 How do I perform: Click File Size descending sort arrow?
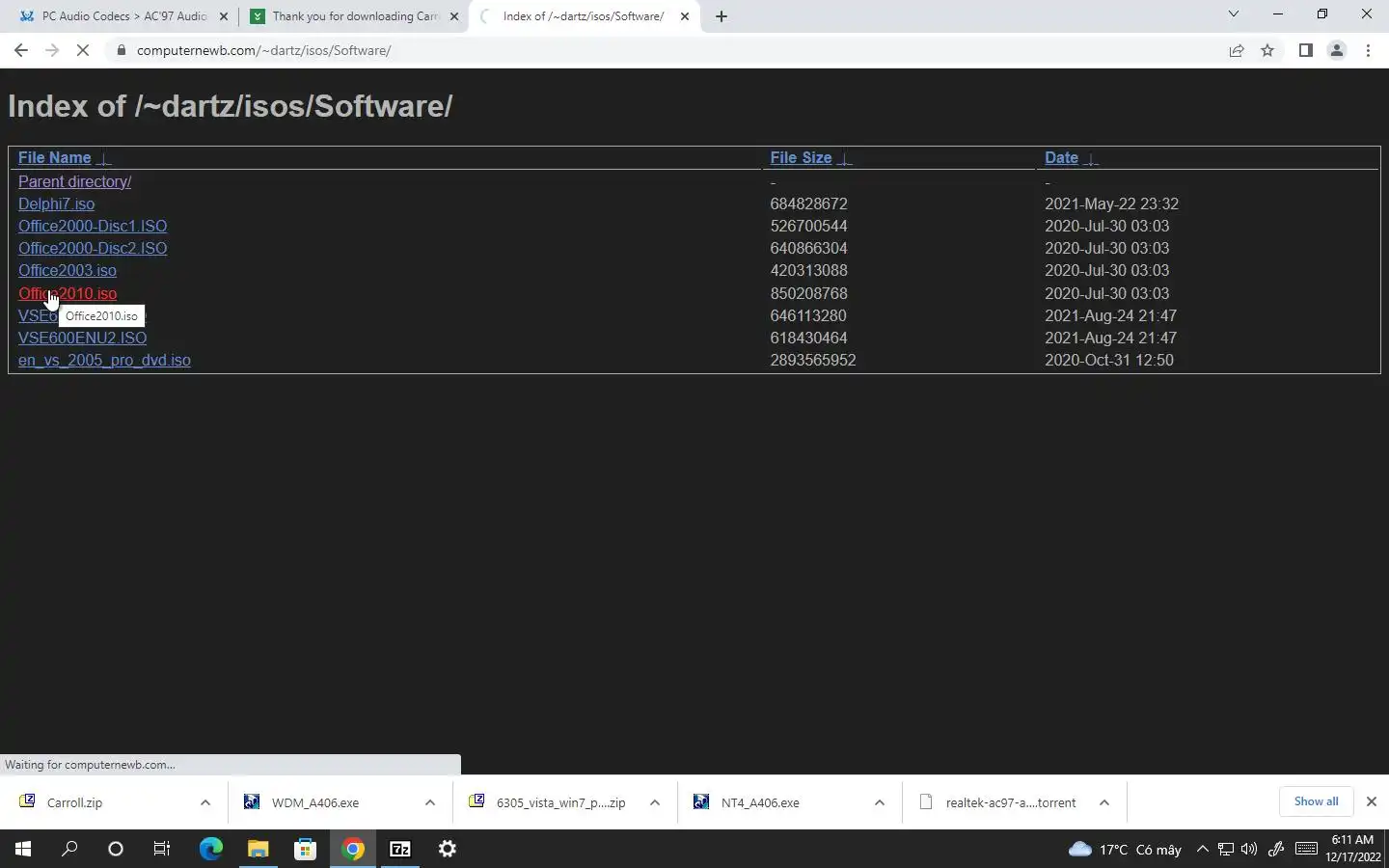pyautogui.click(x=845, y=159)
